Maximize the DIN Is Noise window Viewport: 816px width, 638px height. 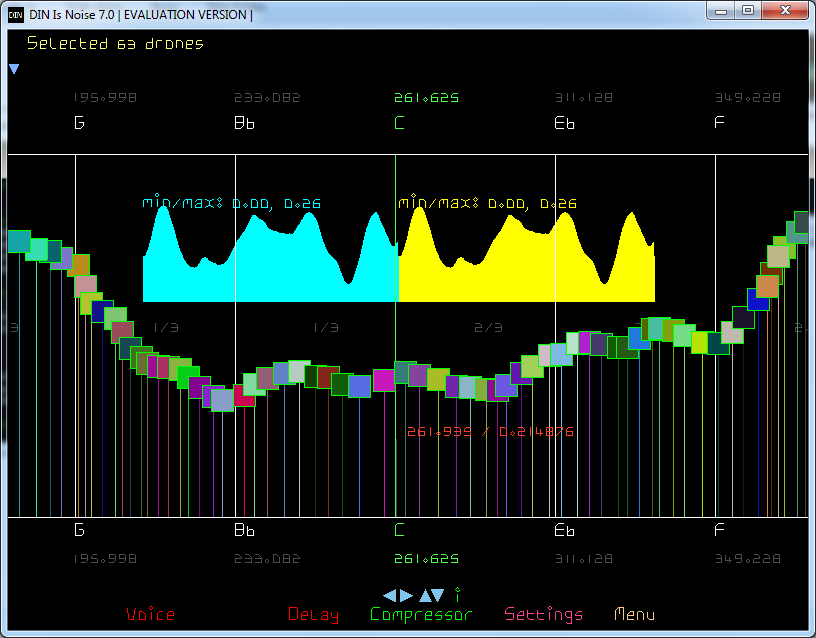(x=747, y=10)
